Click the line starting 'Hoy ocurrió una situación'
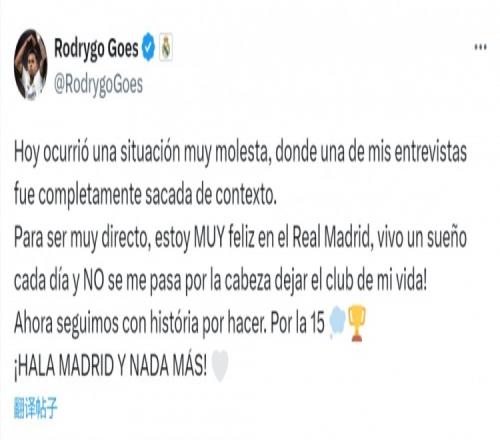 240,154
